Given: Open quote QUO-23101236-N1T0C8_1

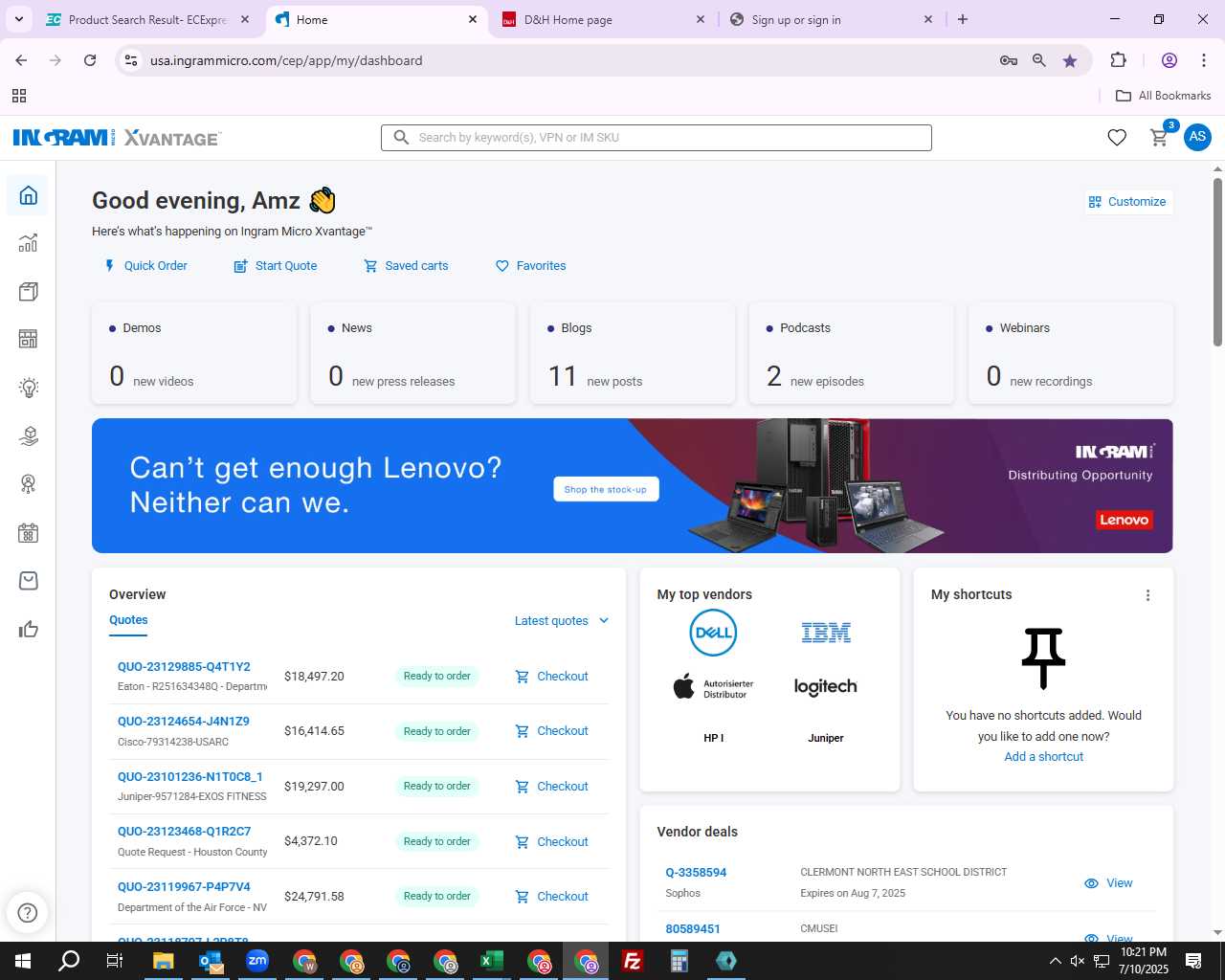Looking at the screenshot, I should [x=190, y=777].
